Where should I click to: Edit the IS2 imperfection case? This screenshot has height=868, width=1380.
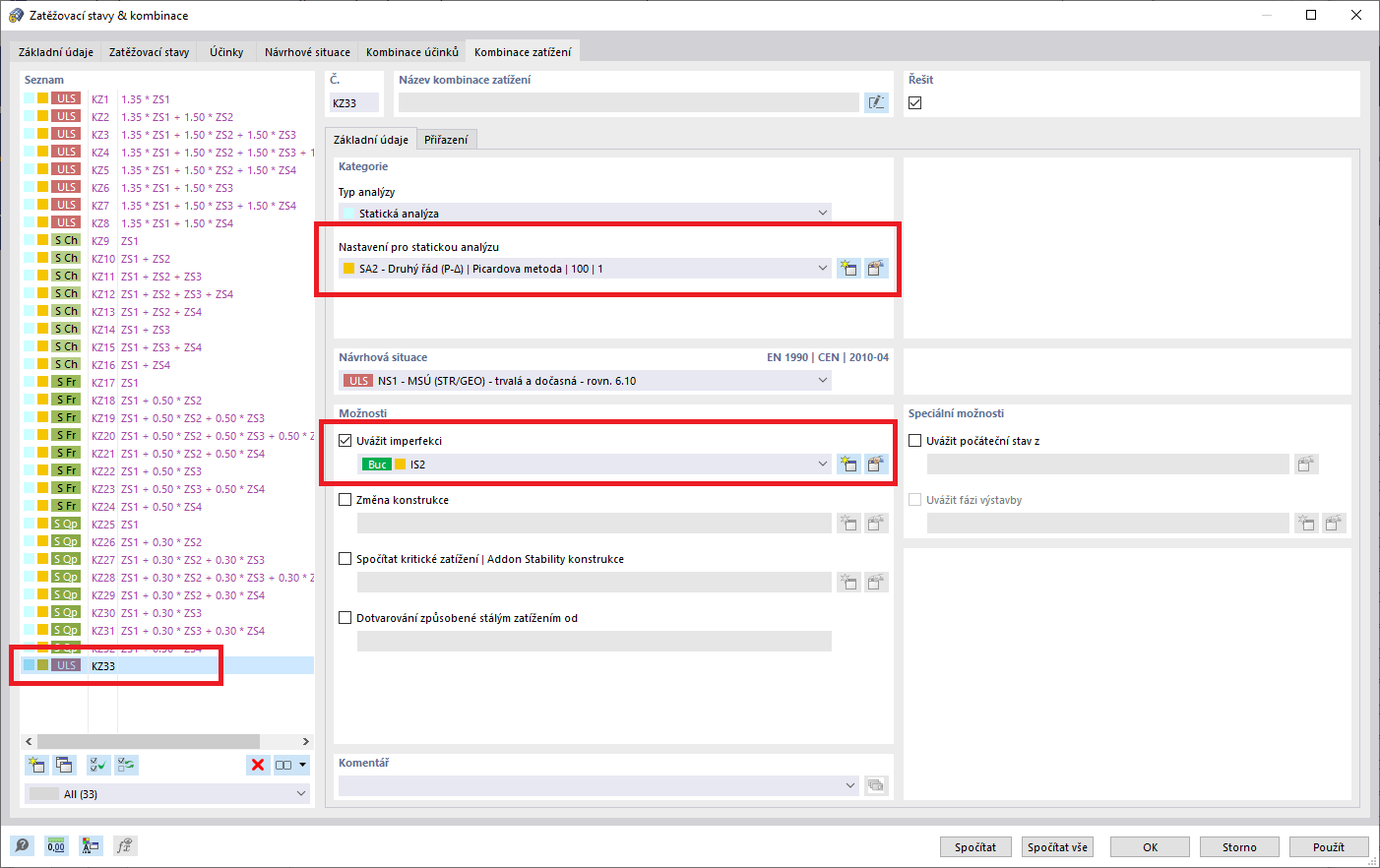(876, 463)
